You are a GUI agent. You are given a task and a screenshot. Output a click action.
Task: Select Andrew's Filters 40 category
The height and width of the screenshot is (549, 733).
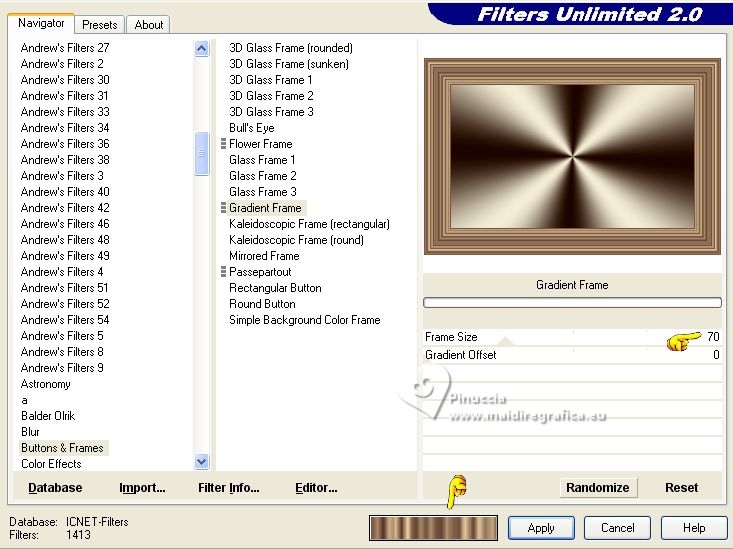pos(65,192)
